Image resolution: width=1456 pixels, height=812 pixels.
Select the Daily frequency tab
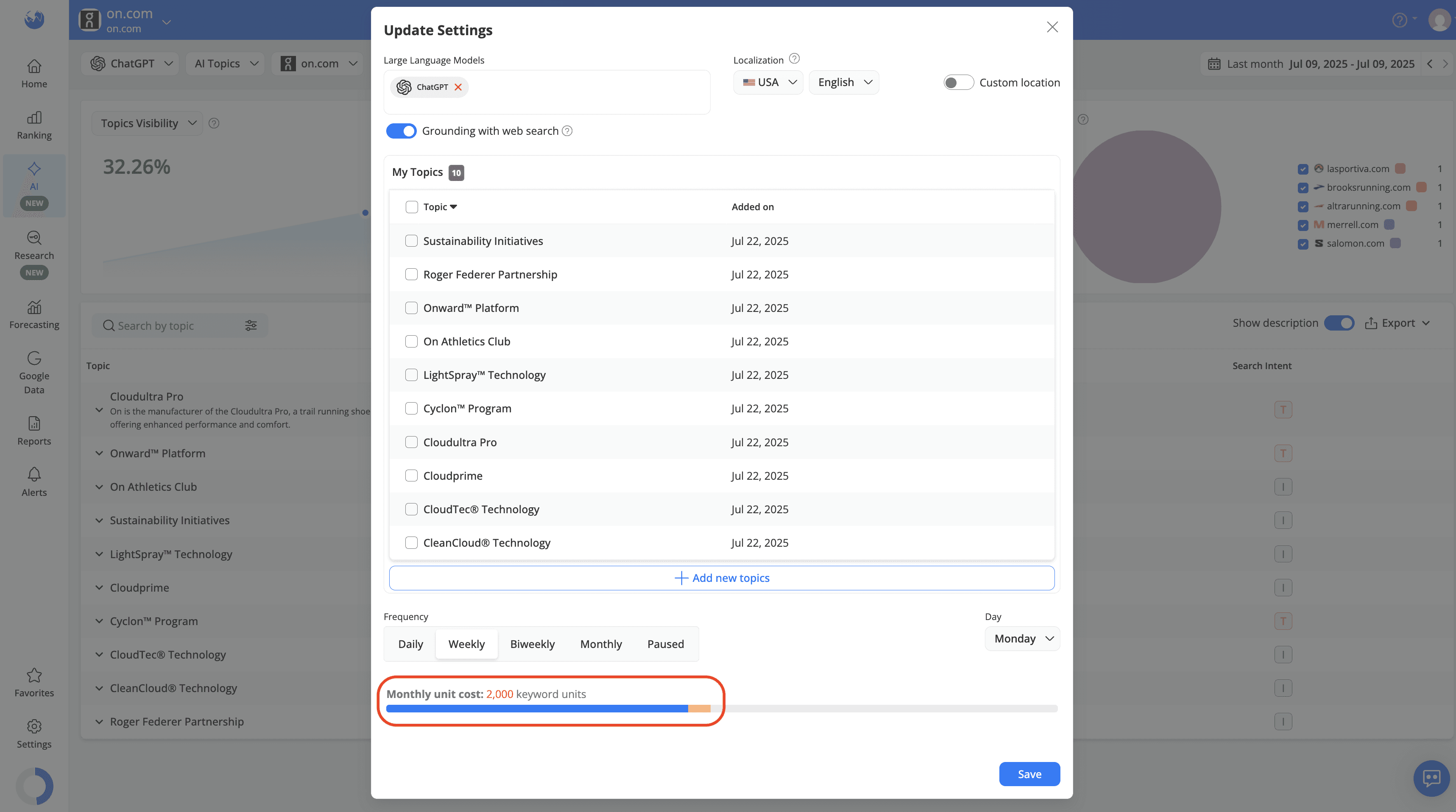410,644
